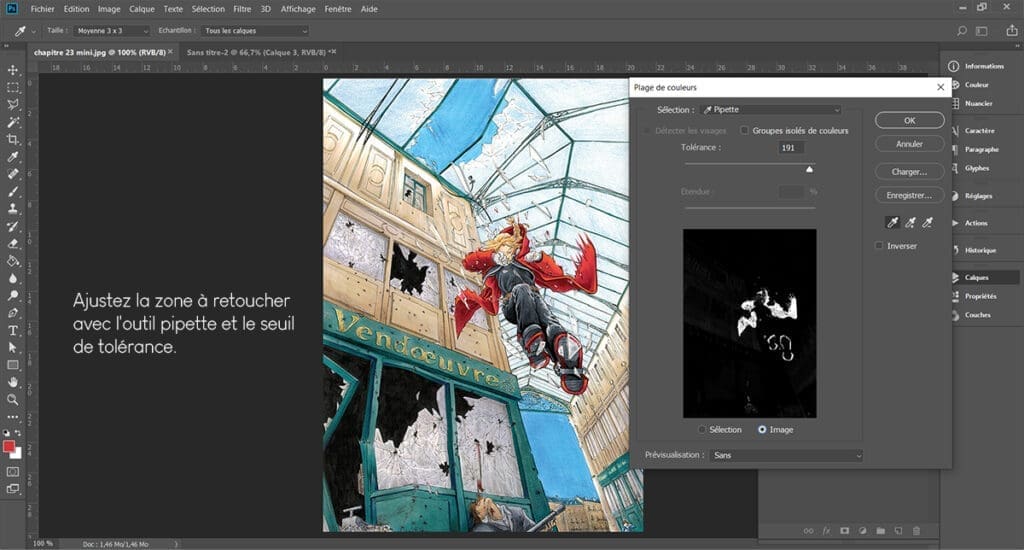Select the Dodge tool

12,296
